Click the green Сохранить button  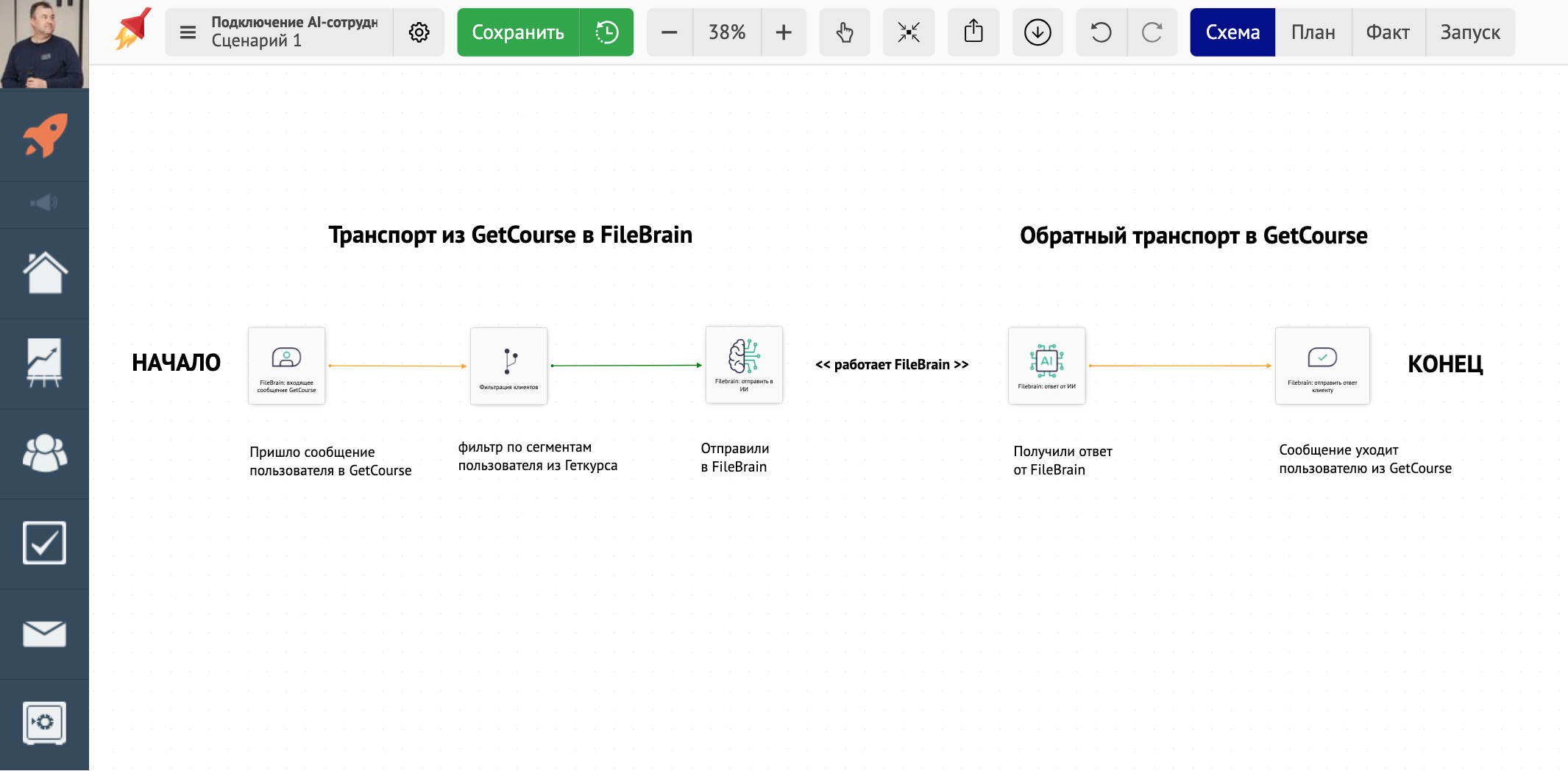[518, 32]
